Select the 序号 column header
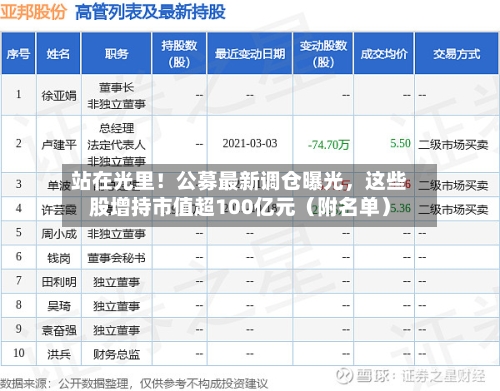Screen dimensions: 500x391 point(18,54)
